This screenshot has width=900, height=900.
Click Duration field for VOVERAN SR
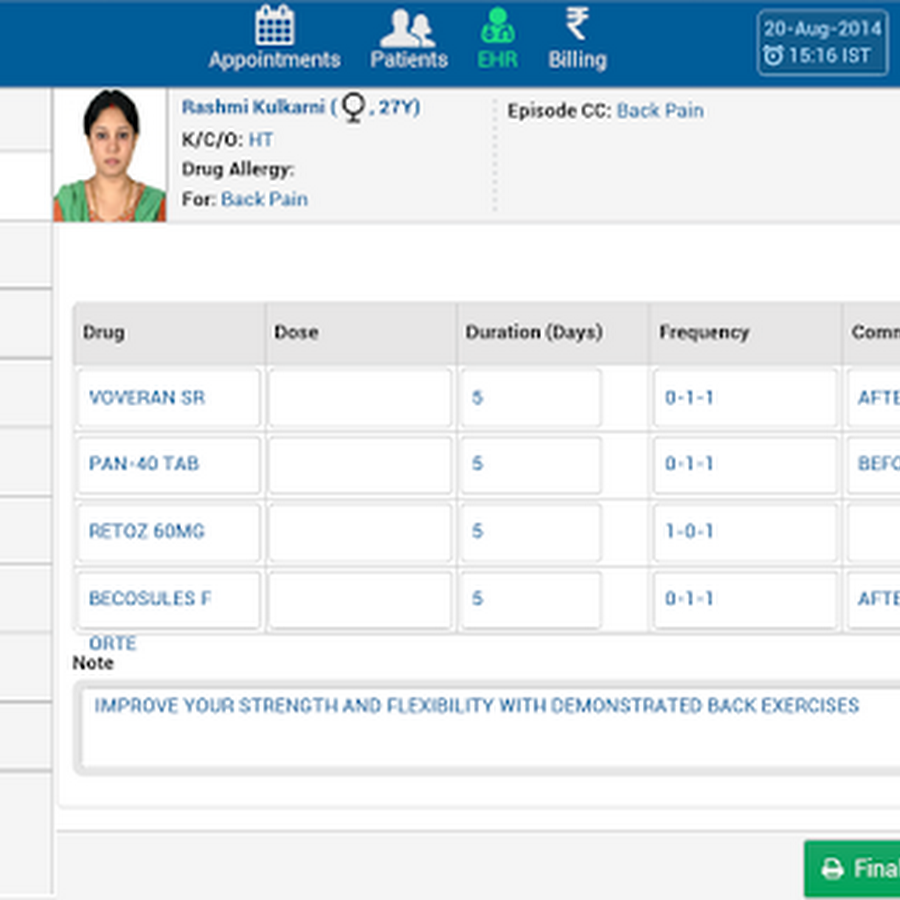(531, 398)
